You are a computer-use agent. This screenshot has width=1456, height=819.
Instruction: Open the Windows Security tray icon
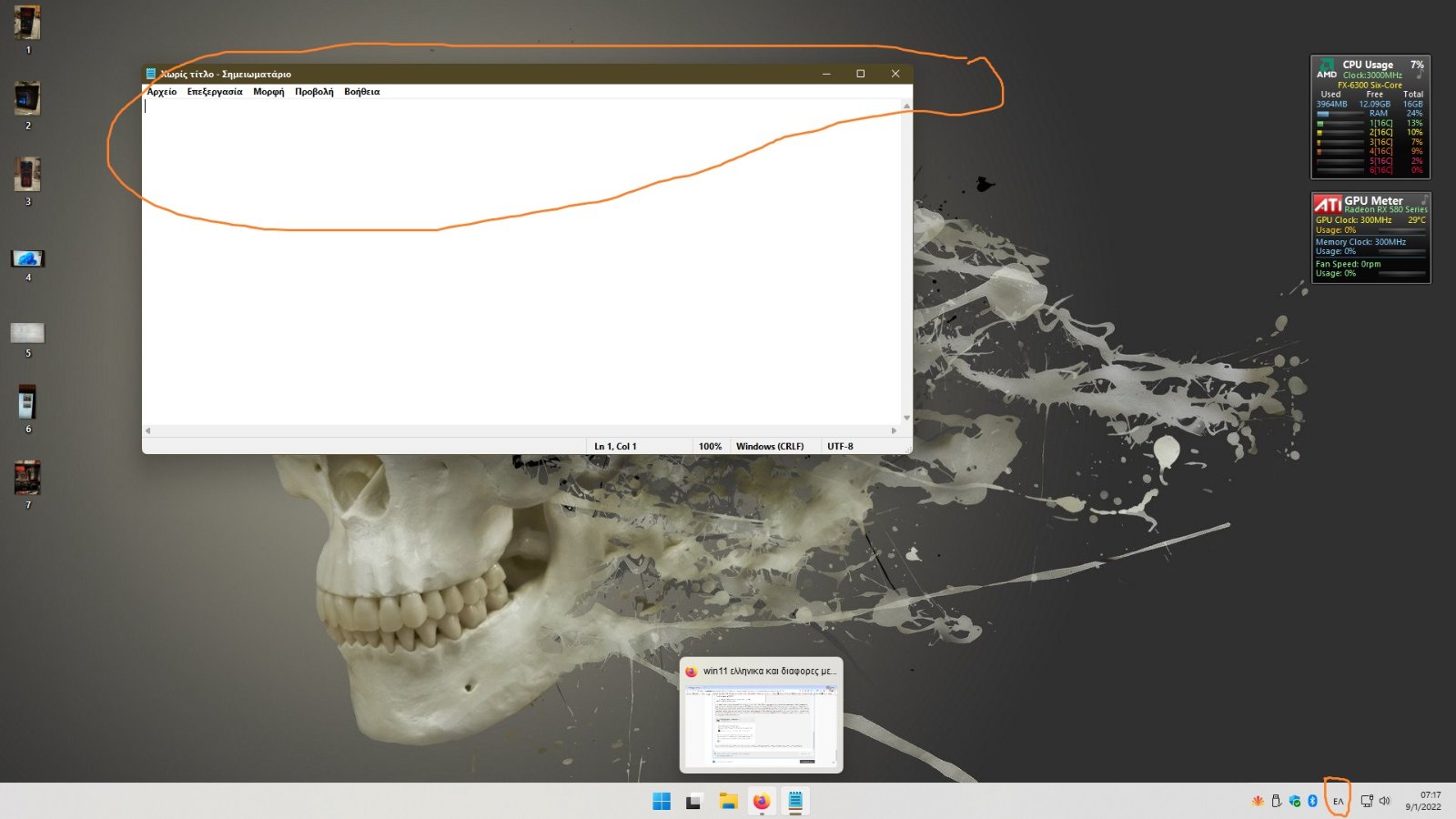click(x=1294, y=801)
